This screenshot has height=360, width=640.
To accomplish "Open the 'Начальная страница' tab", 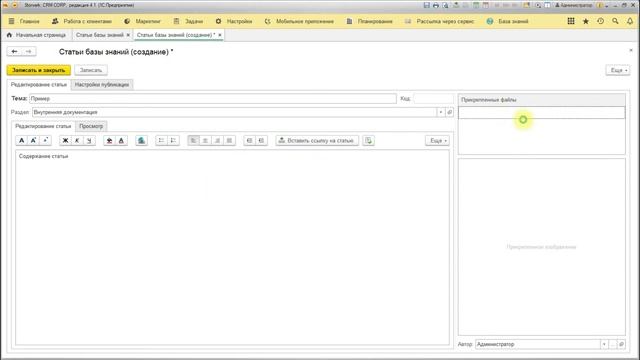I will coord(36,35).
